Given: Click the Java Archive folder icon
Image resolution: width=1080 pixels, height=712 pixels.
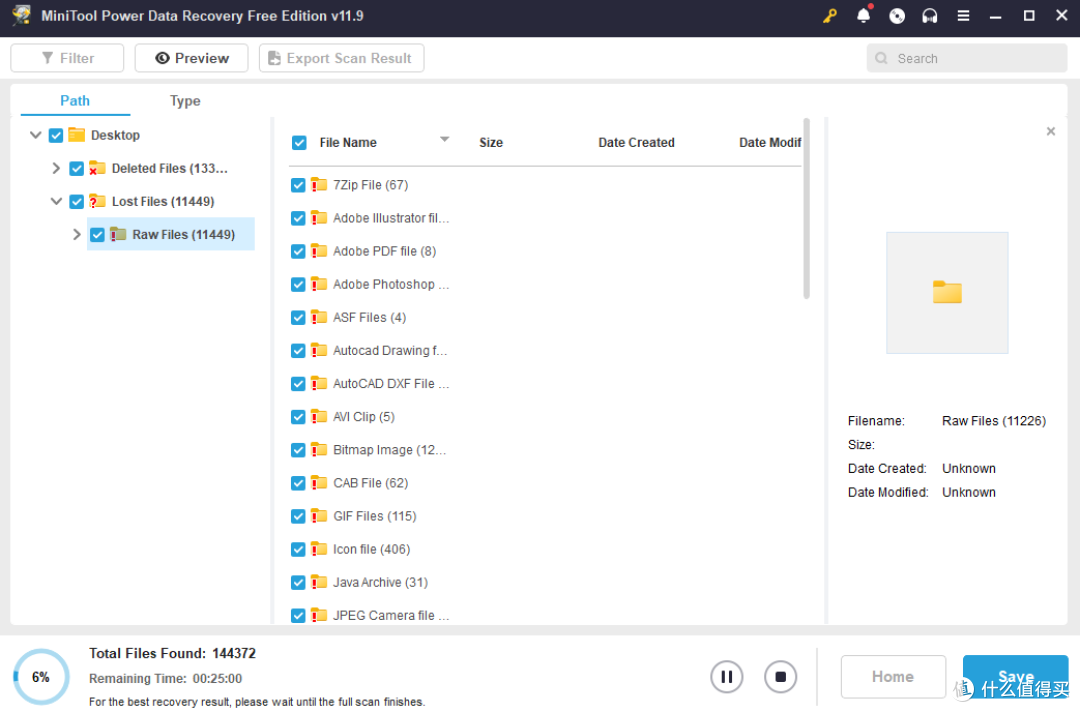Looking at the screenshot, I should pyautogui.click(x=319, y=582).
